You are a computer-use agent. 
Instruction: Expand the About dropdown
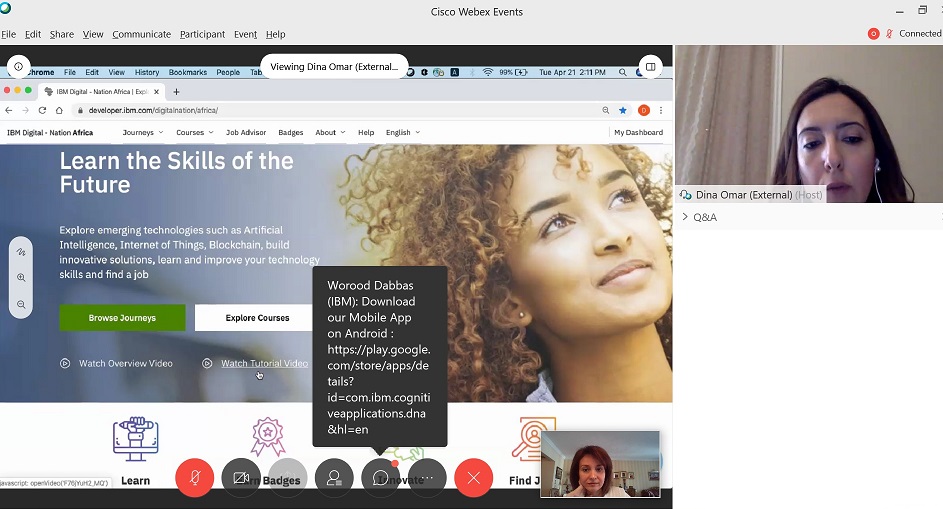click(x=330, y=132)
